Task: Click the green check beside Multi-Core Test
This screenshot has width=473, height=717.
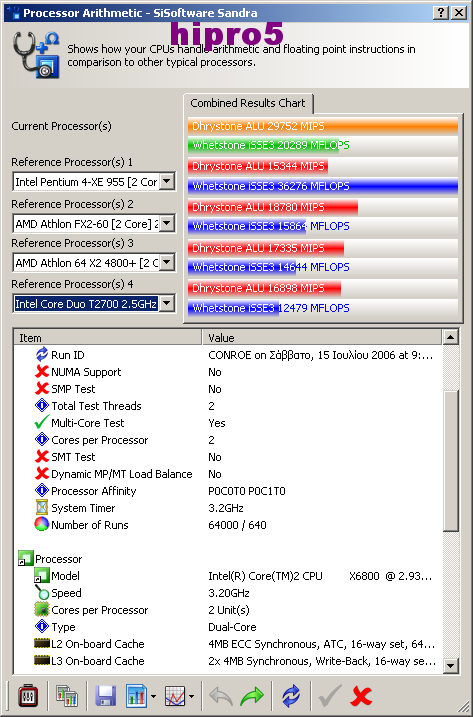Action: click(x=42, y=422)
